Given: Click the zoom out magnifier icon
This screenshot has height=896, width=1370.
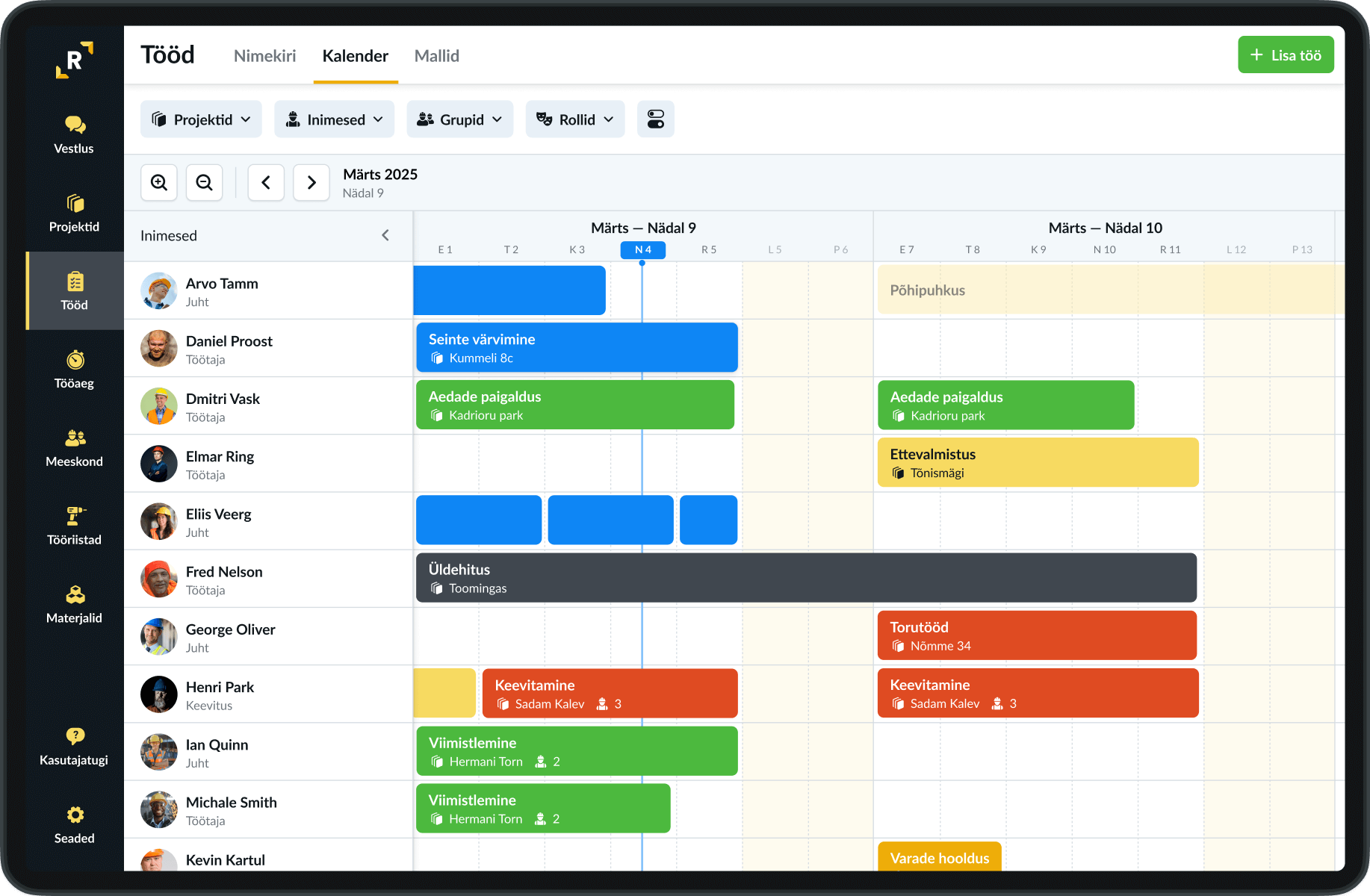Looking at the screenshot, I should tap(204, 182).
